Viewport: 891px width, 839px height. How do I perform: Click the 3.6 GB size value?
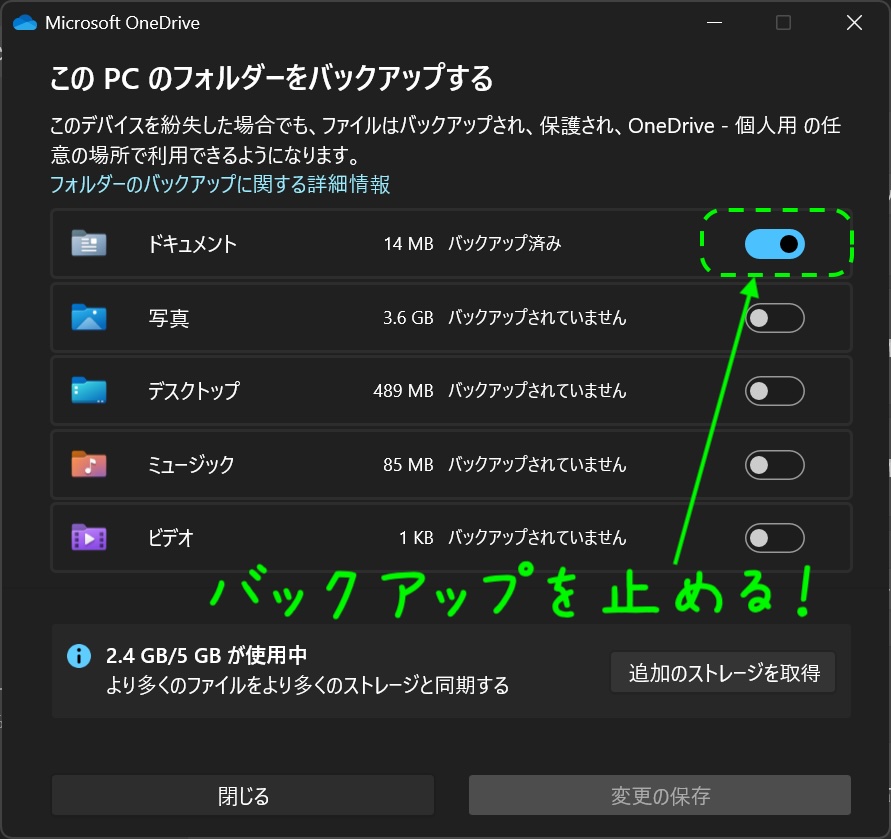click(408, 318)
